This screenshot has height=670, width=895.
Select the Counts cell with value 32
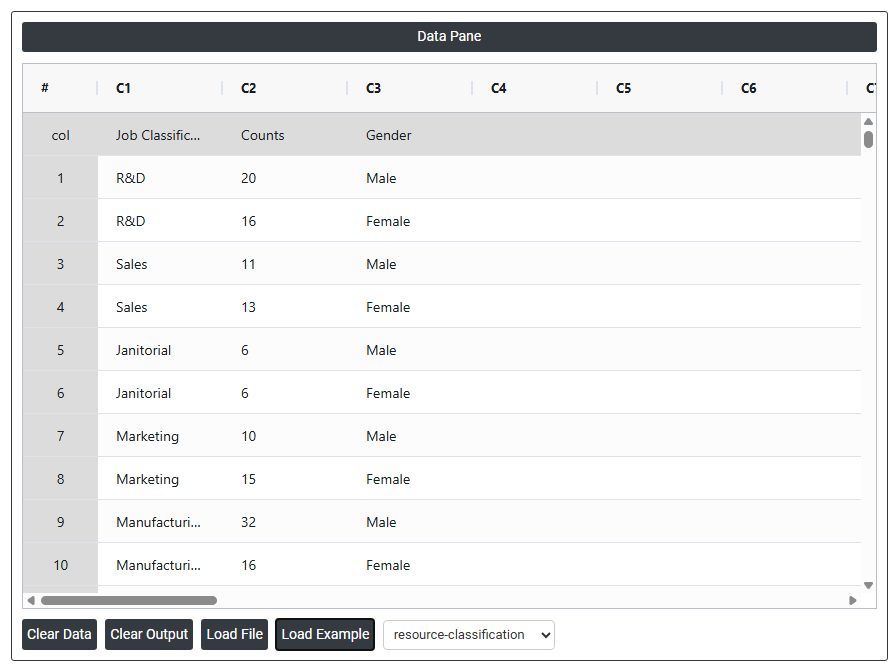click(249, 522)
